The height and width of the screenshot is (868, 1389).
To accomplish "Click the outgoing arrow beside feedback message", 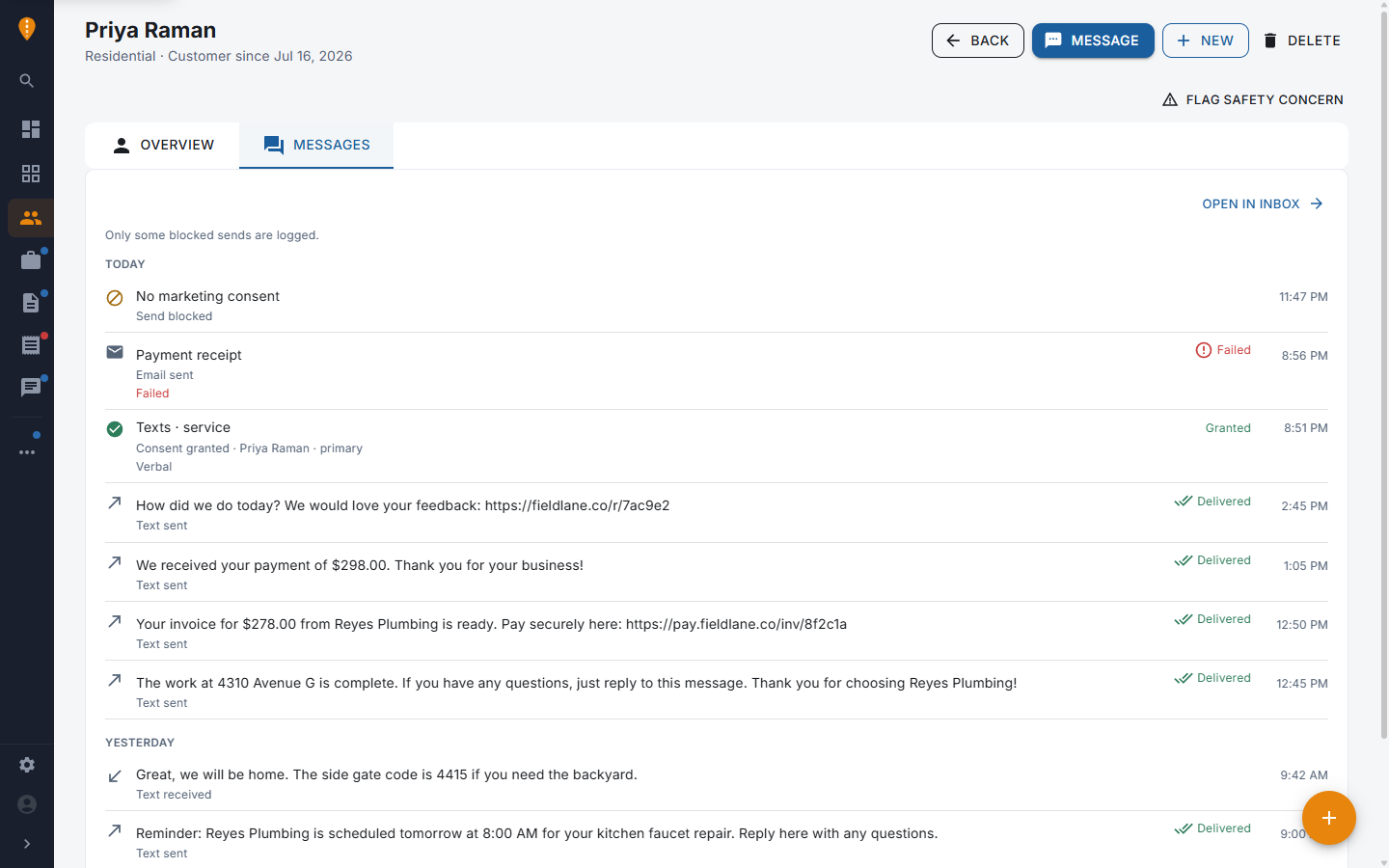I will coord(115,502).
